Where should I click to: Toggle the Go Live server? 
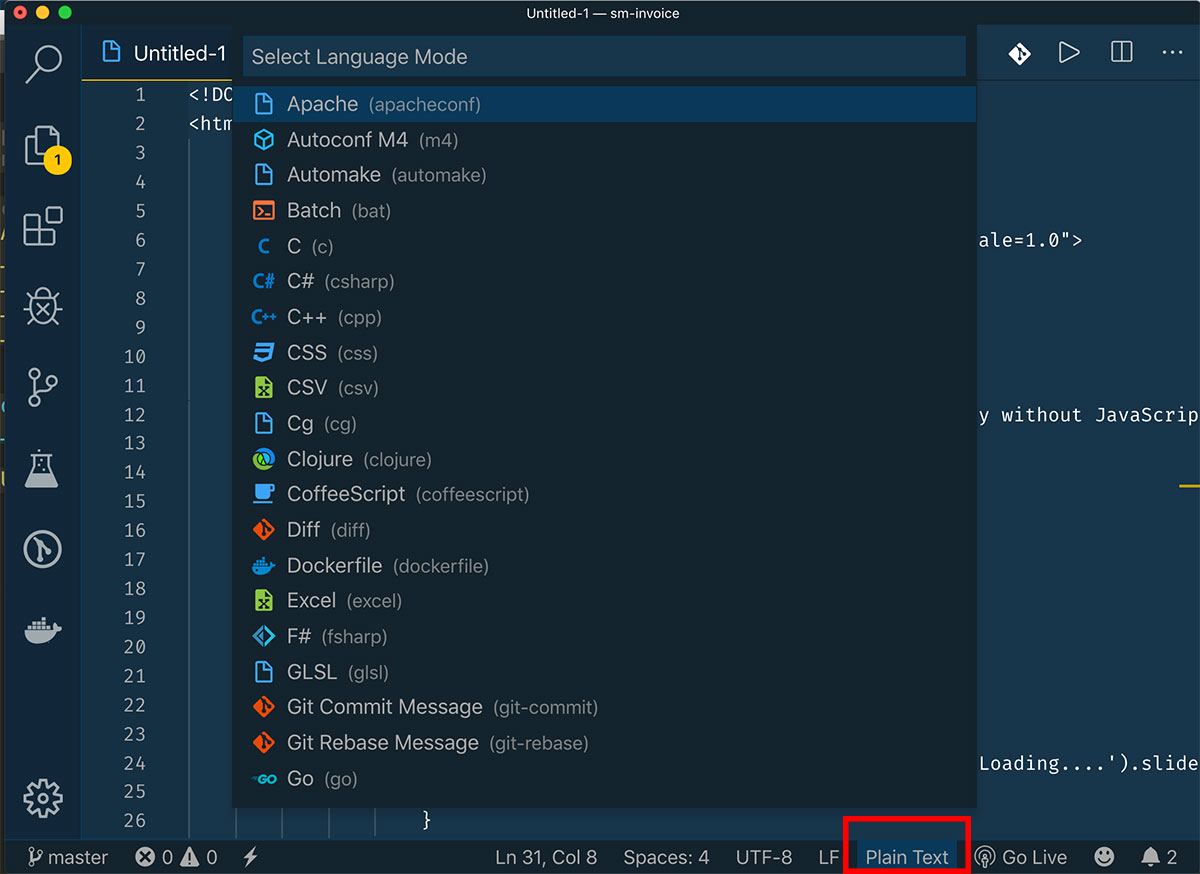1022,856
